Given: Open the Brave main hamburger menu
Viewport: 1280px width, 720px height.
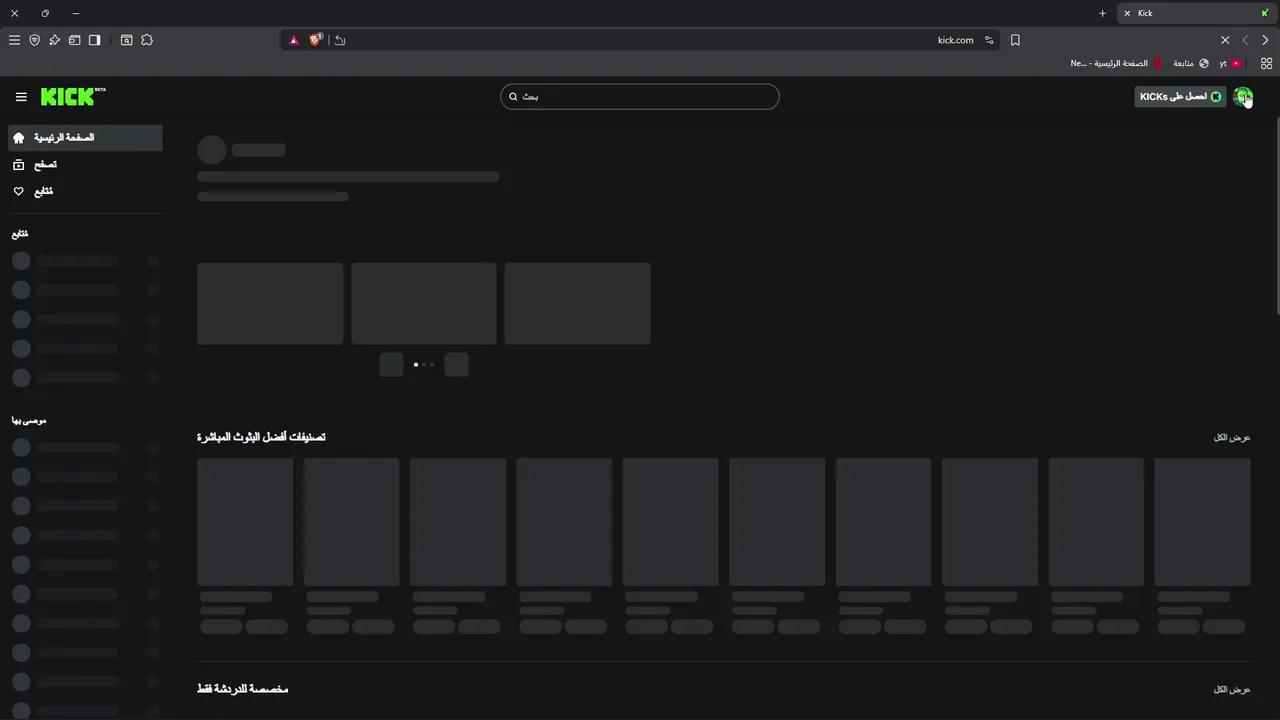Looking at the screenshot, I should [x=14, y=40].
